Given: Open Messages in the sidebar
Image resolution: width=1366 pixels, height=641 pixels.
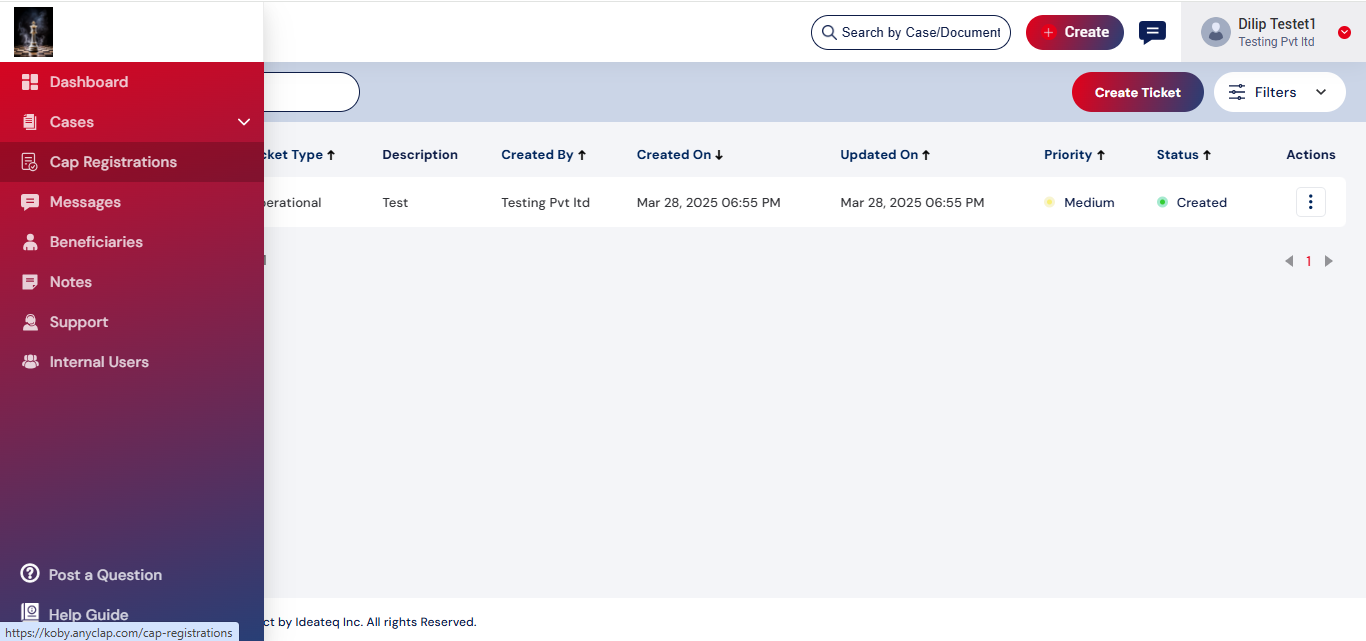Looking at the screenshot, I should click(x=132, y=202).
